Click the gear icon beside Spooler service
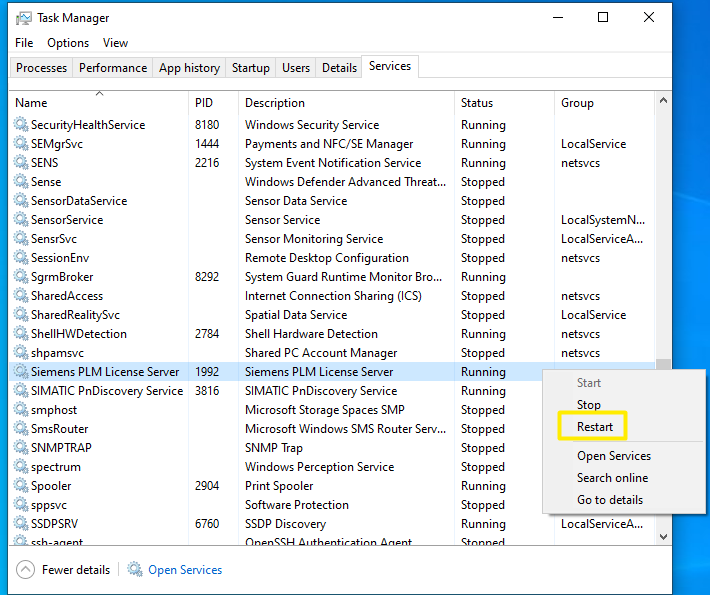Viewport: 710px width, 595px height. [x=21, y=486]
